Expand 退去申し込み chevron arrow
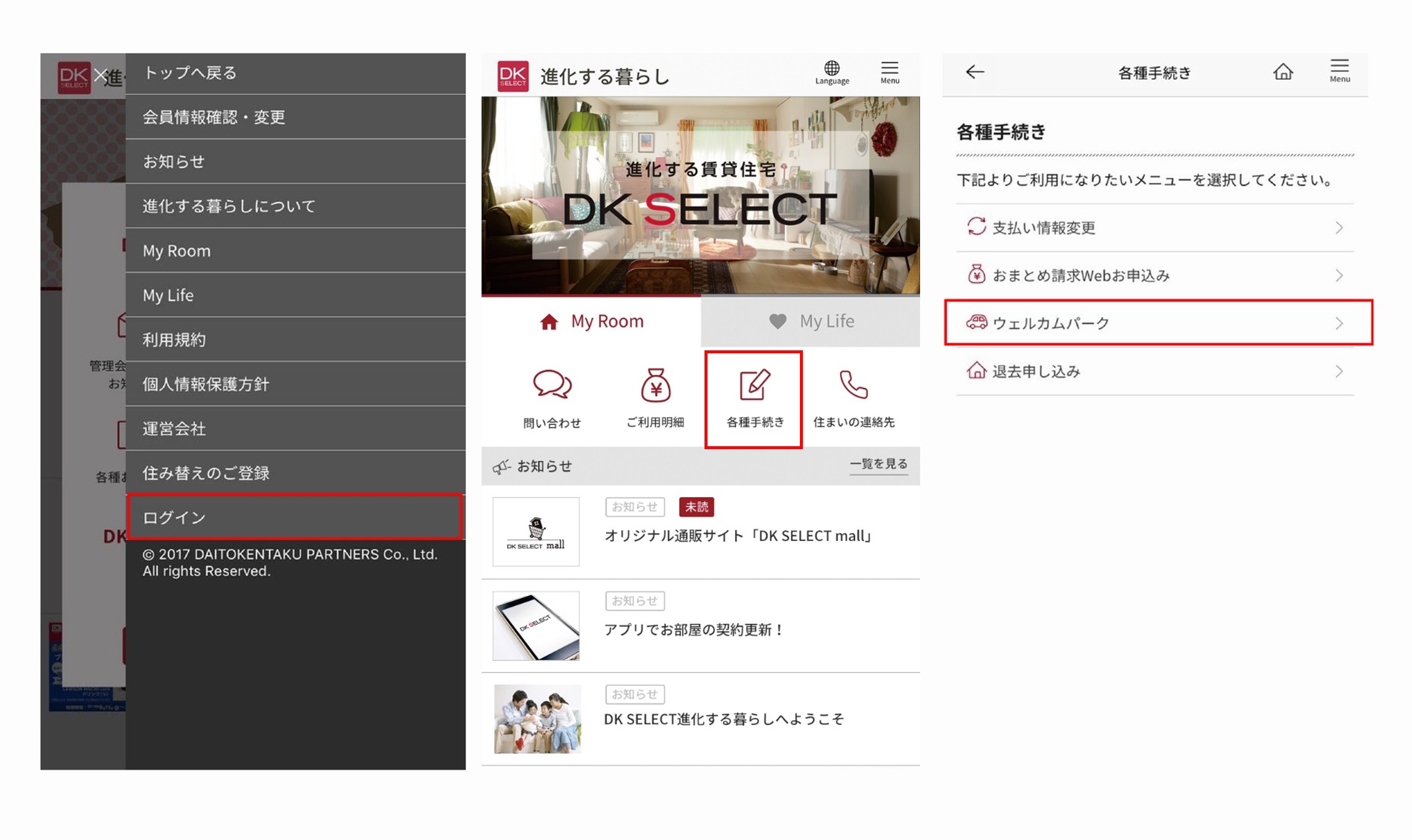 click(1339, 371)
